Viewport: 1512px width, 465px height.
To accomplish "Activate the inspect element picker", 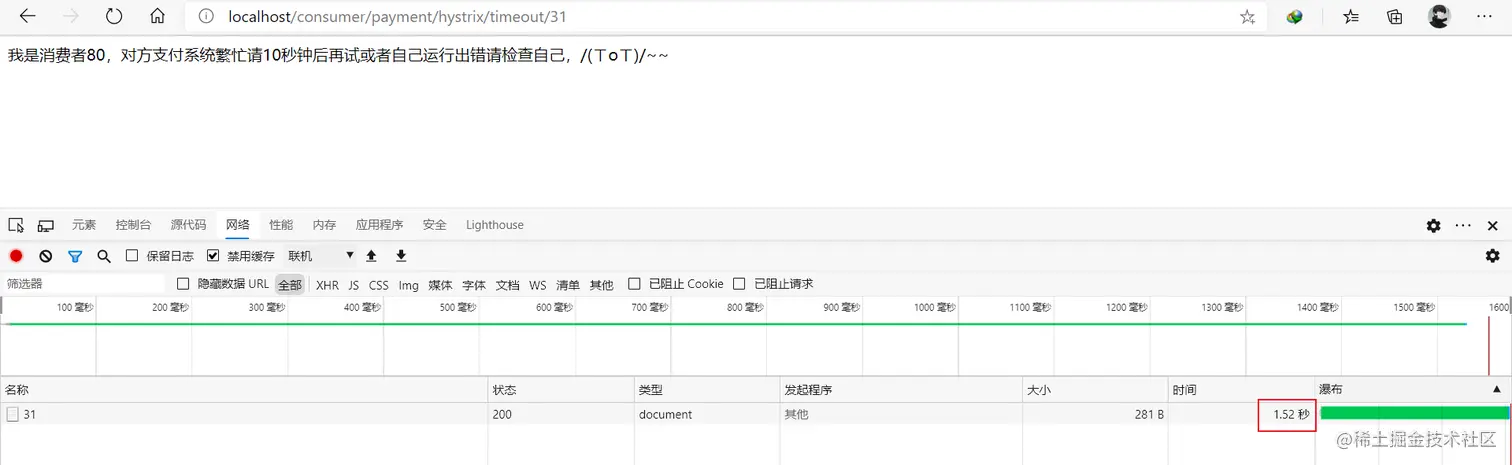I will coord(16,225).
